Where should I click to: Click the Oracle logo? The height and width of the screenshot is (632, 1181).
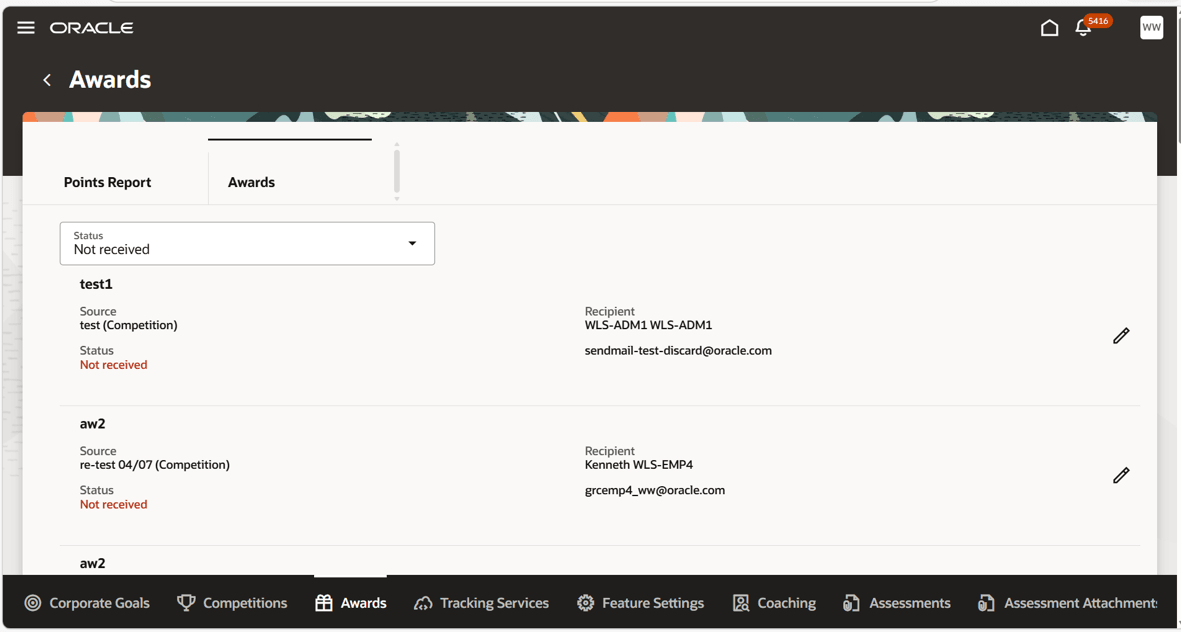92,28
